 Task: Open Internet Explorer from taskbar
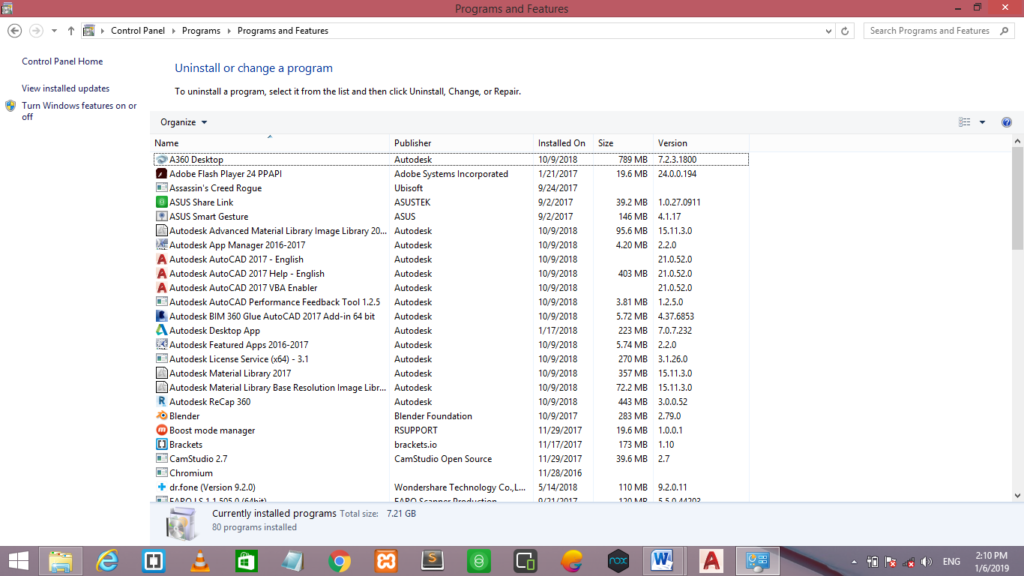click(x=107, y=561)
